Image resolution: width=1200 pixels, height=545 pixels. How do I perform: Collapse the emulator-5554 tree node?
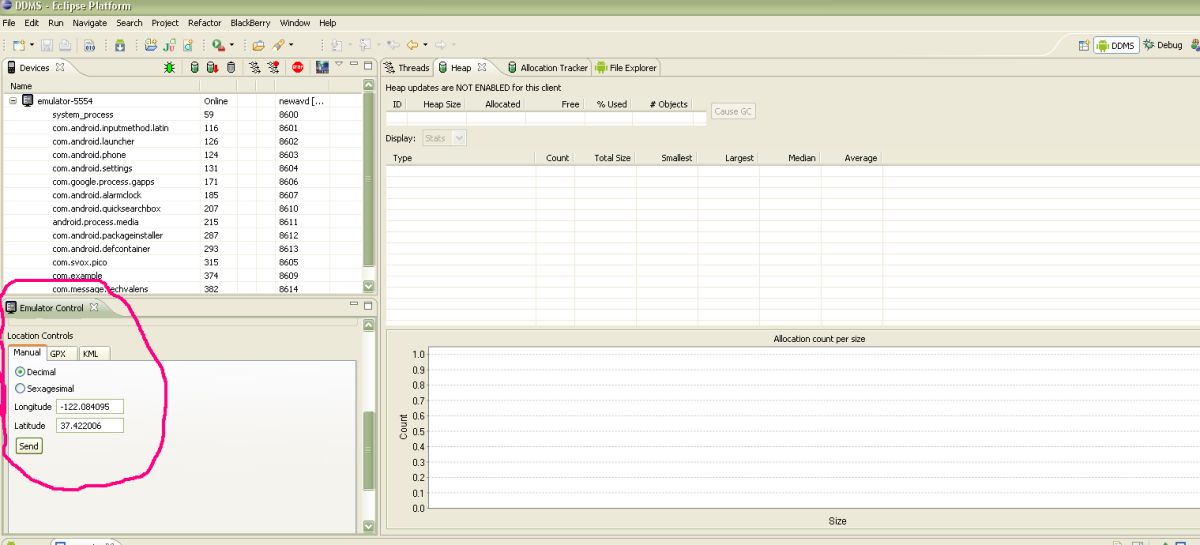click(14, 101)
